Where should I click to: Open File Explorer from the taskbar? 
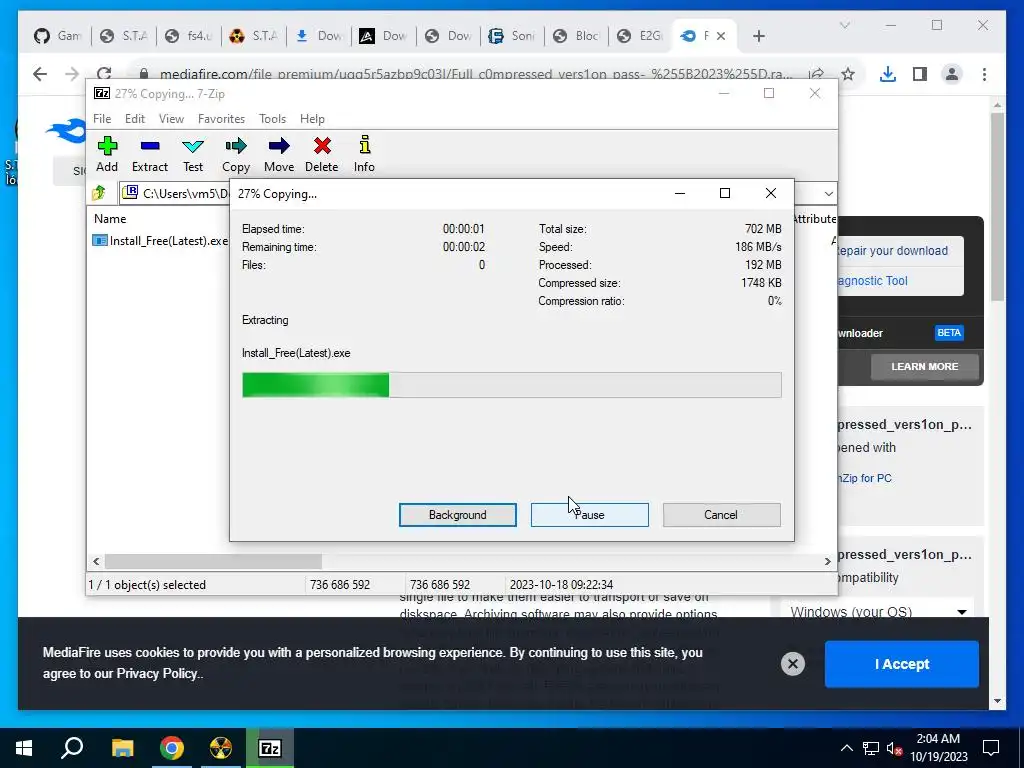pyautogui.click(x=122, y=748)
